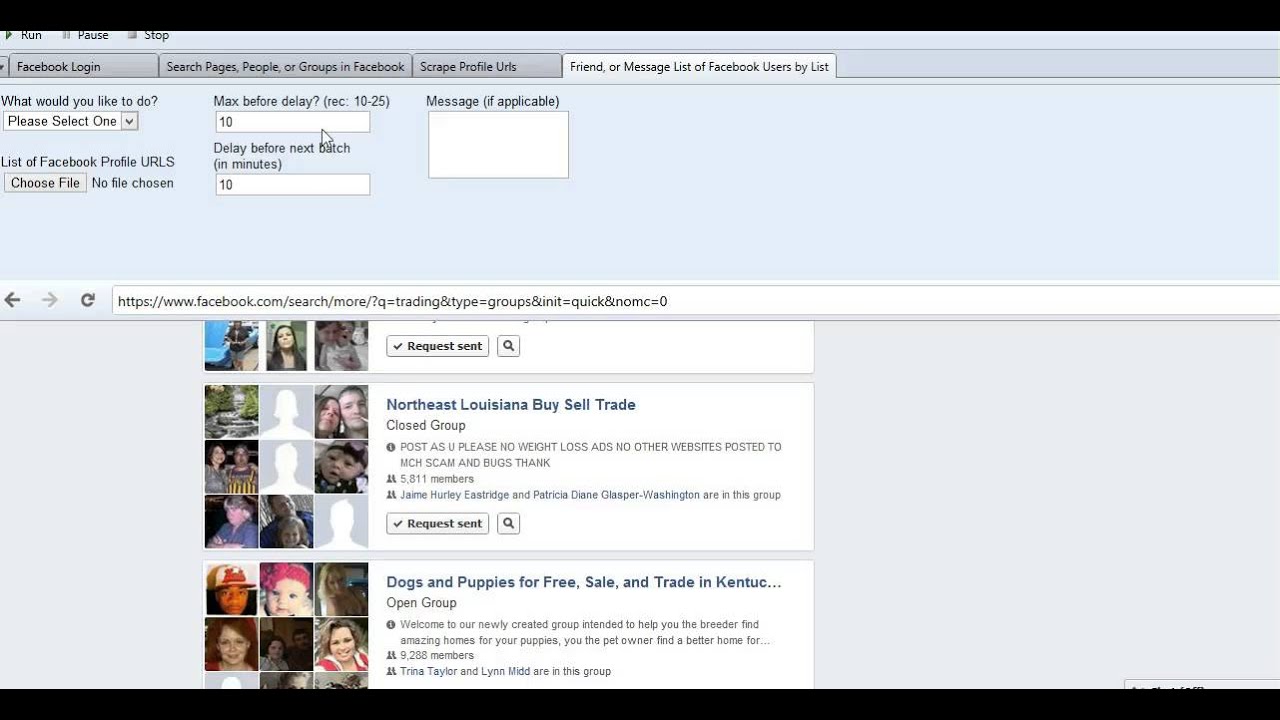Click search icon beside Northeast Louisiana Request sent
1280x720 pixels.
point(508,523)
